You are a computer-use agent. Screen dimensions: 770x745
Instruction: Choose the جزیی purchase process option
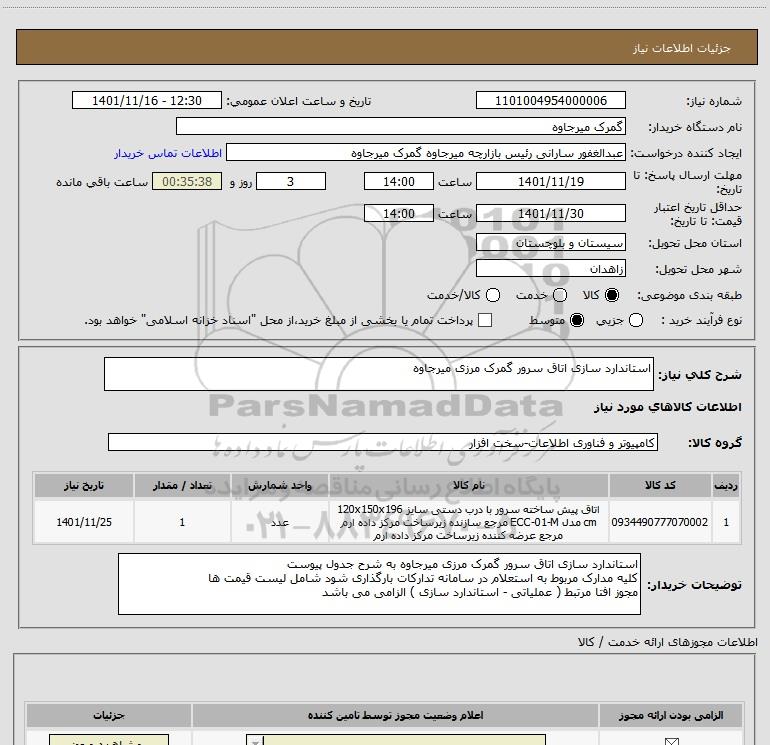click(636, 320)
